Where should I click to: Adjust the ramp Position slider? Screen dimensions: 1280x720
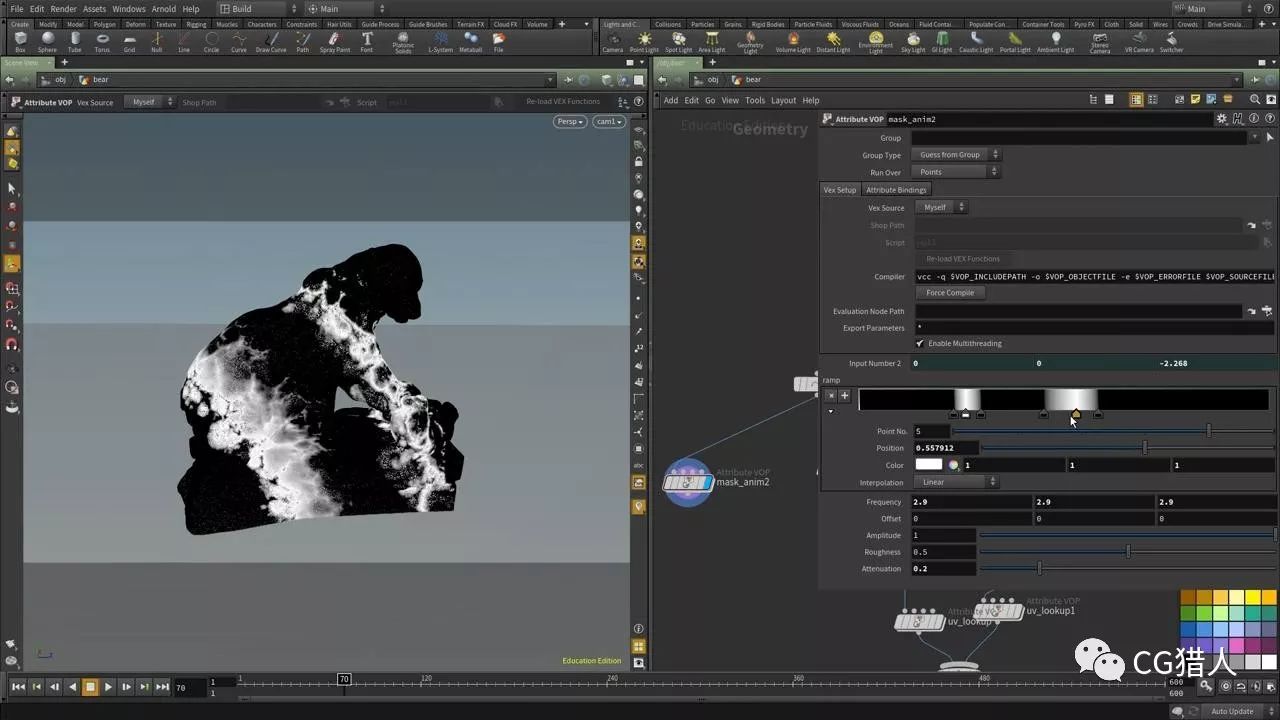(x=1127, y=448)
